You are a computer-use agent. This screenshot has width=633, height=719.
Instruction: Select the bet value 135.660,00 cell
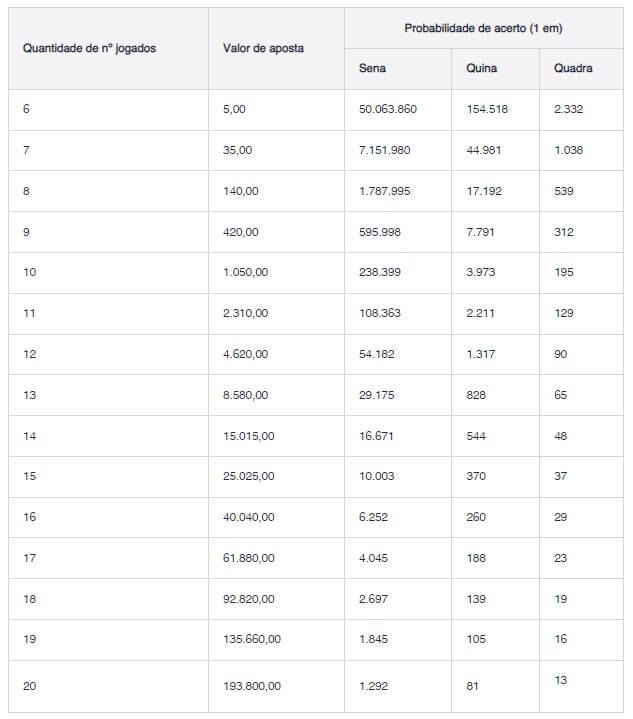[252, 639]
